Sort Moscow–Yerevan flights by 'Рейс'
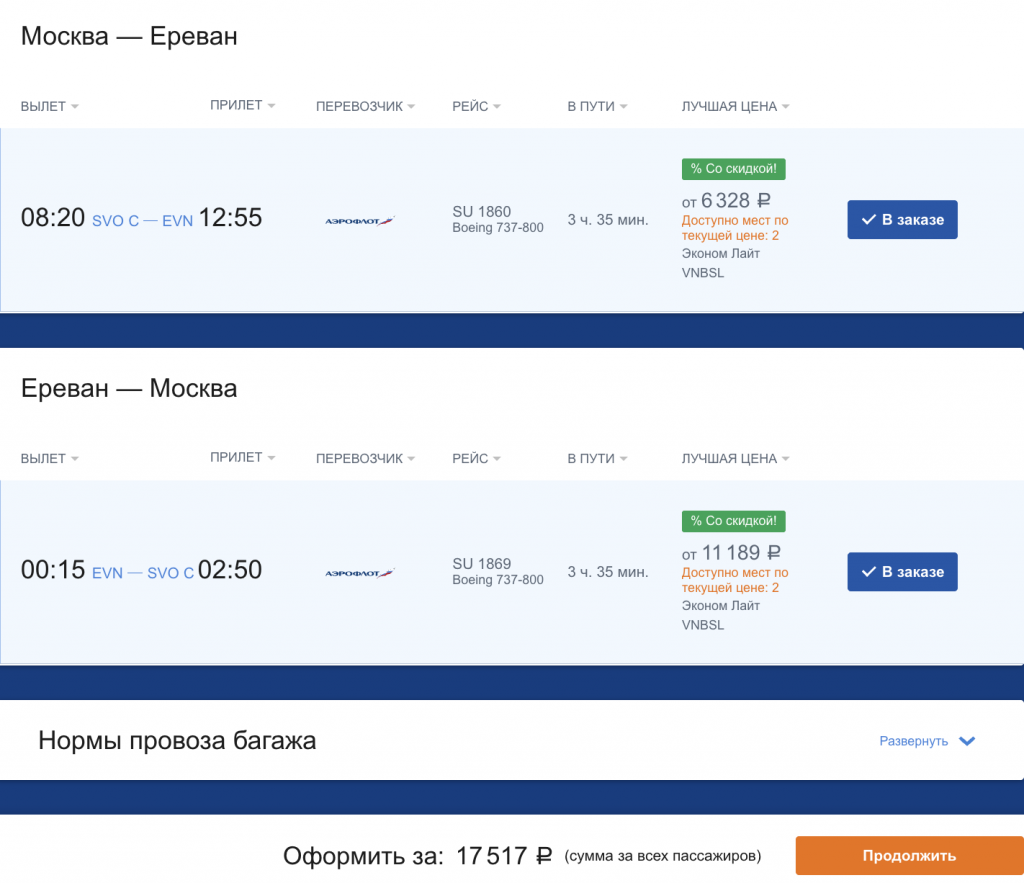Screen dimensions: 1024x883 pos(476,107)
